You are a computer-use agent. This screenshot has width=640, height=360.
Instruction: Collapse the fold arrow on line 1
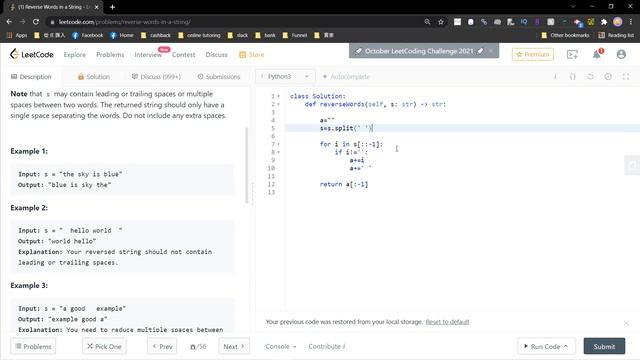click(x=279, y=96)
